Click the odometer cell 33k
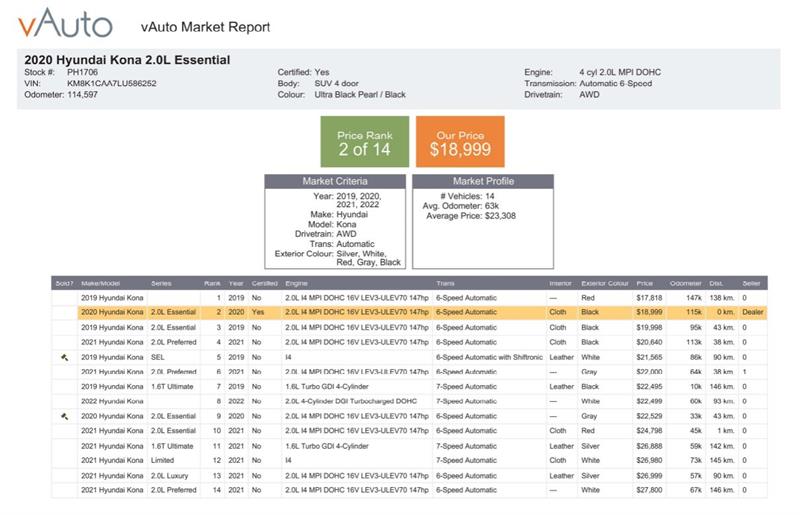The width and height of the screenshot is (800, 515). (695, 416)
